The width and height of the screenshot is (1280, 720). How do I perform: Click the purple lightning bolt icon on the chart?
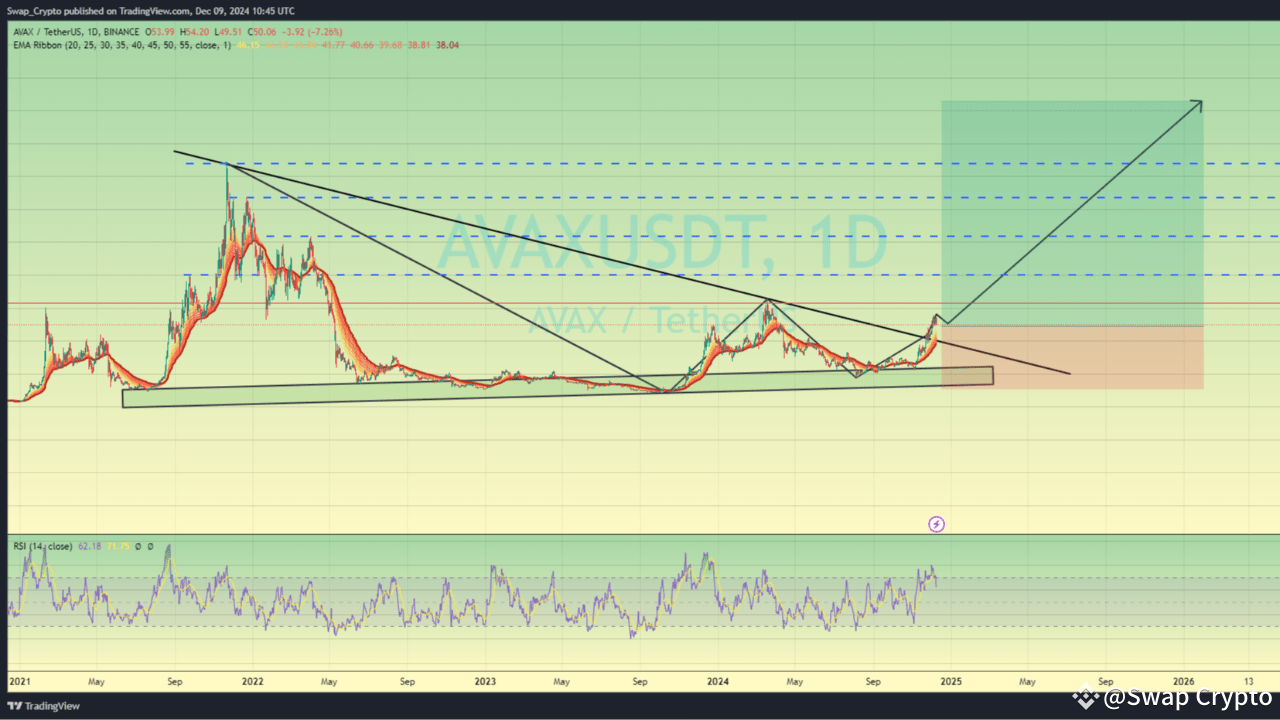[936, 524]
